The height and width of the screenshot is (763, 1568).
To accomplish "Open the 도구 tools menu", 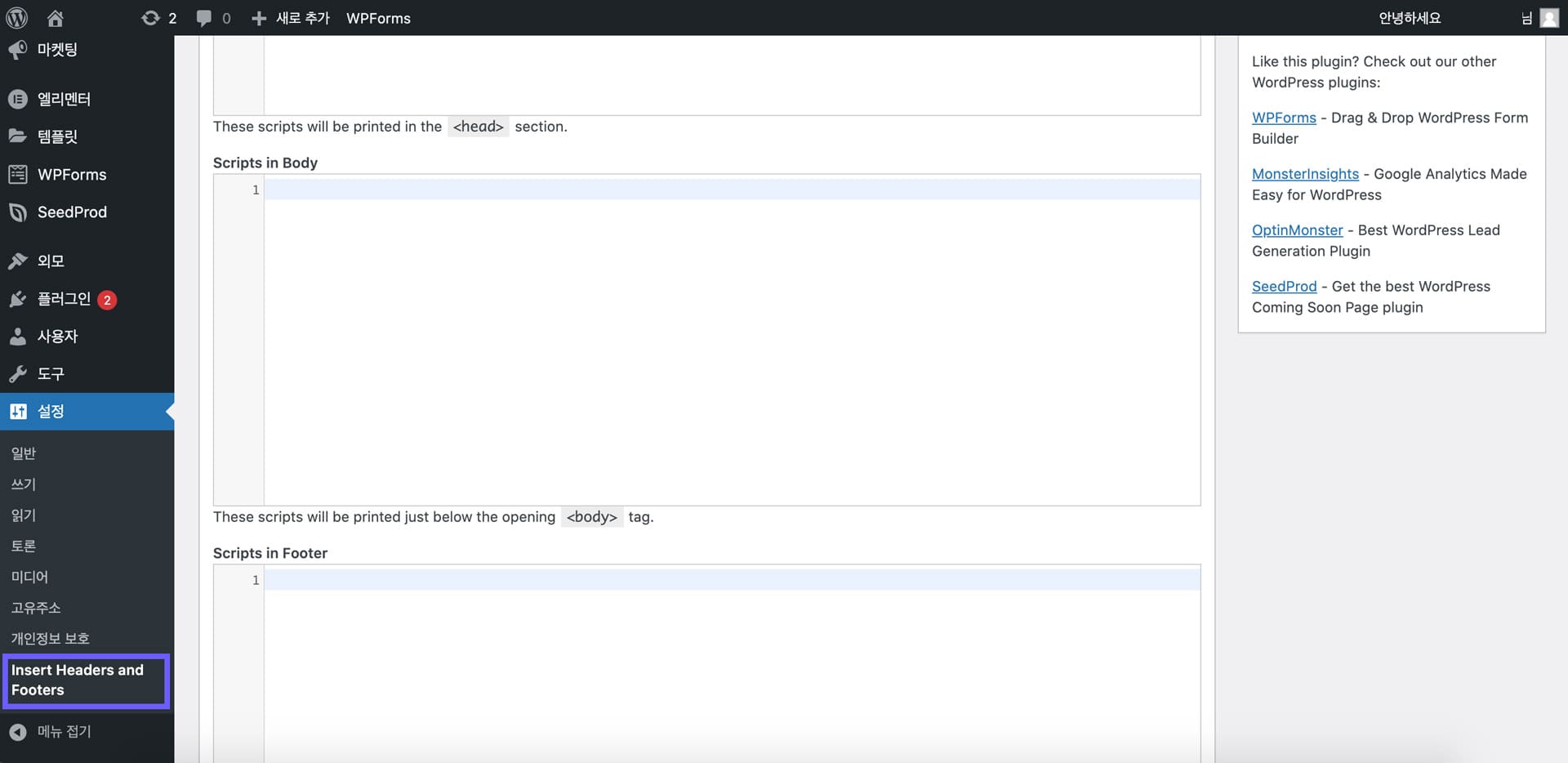I will (x=87, y=374).
